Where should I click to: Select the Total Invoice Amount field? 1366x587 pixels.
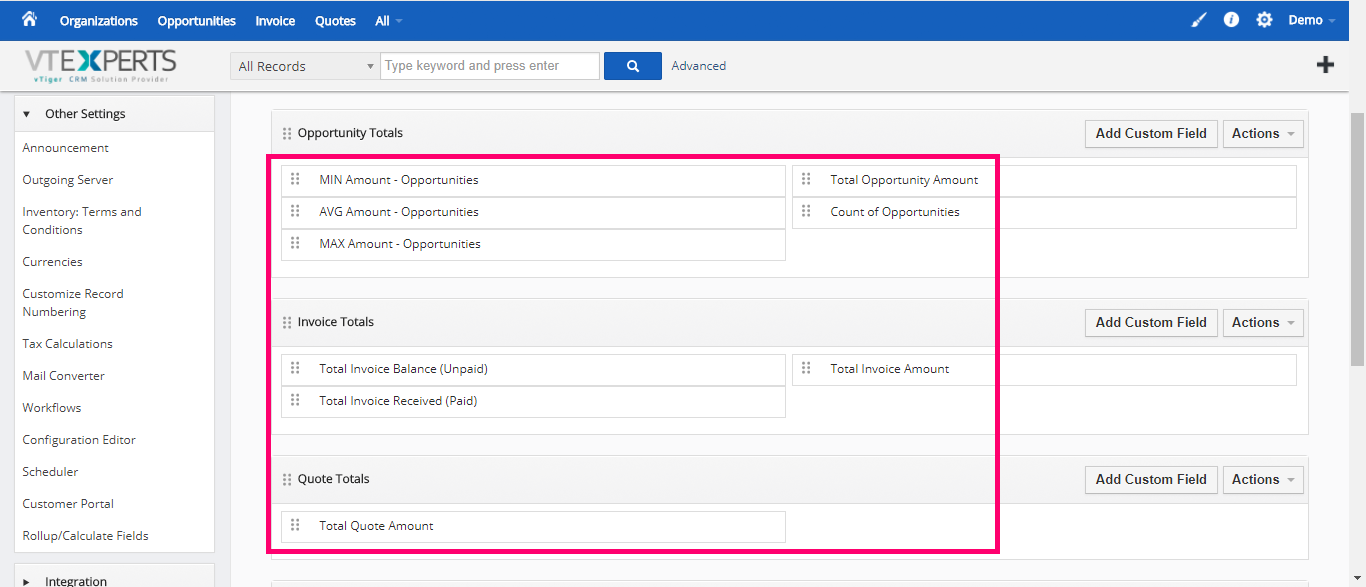[1045, 369]
